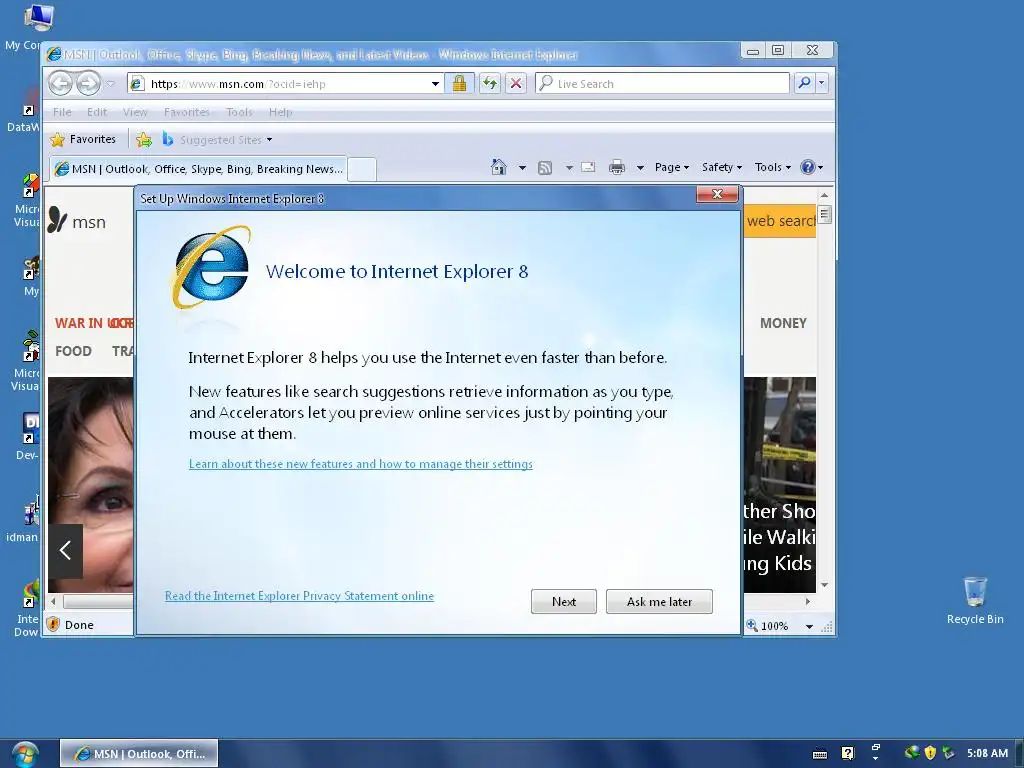Click the magnifier Search button
This screenshot has width=1024, height=768.
pyautogui.click(x=805, y=83)
